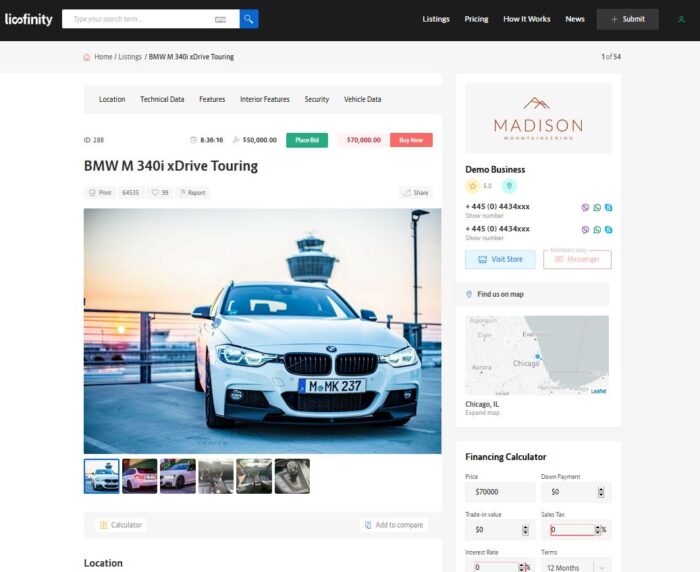Open Listings in top navigation

click(x=436, y=19)
